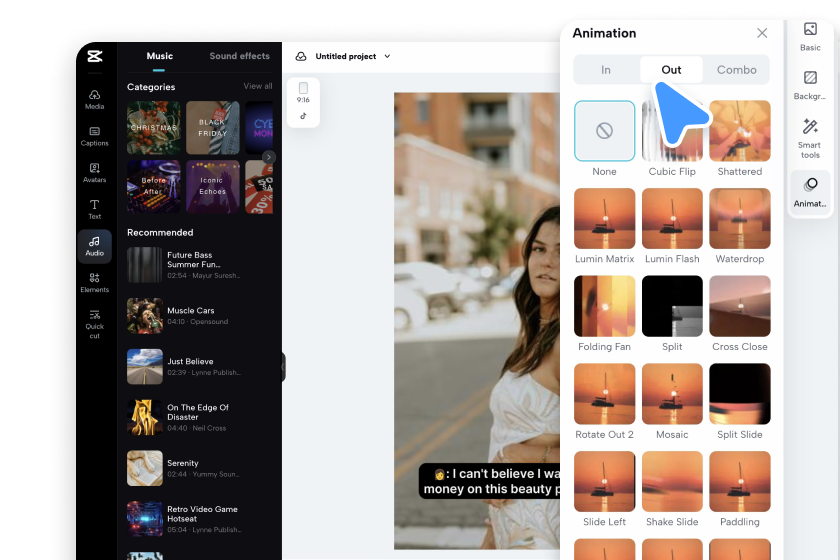
Task: Expand the Untitled project dropdown
Action: tap(387, 56)
